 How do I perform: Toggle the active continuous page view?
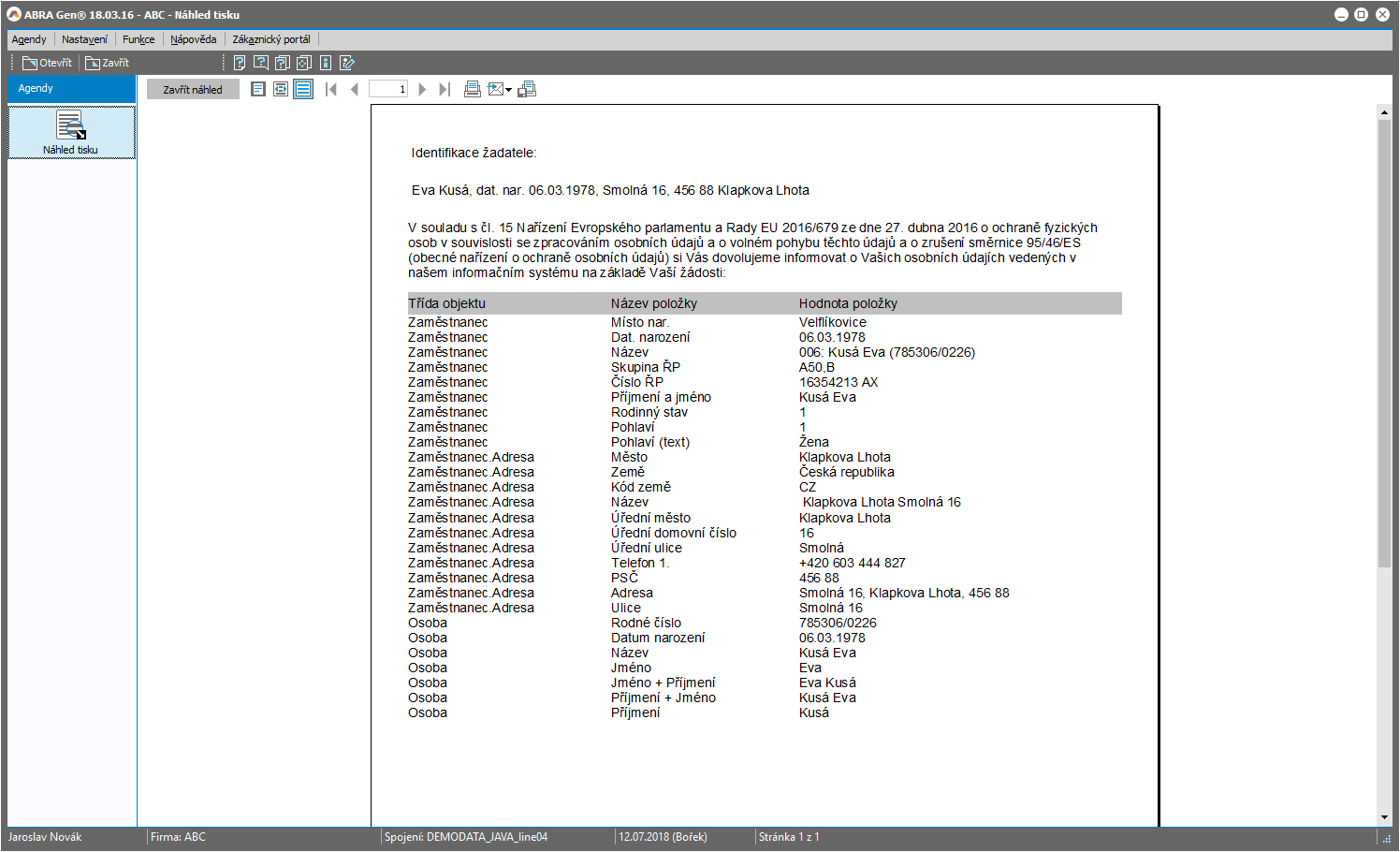[x=303, y=89]
